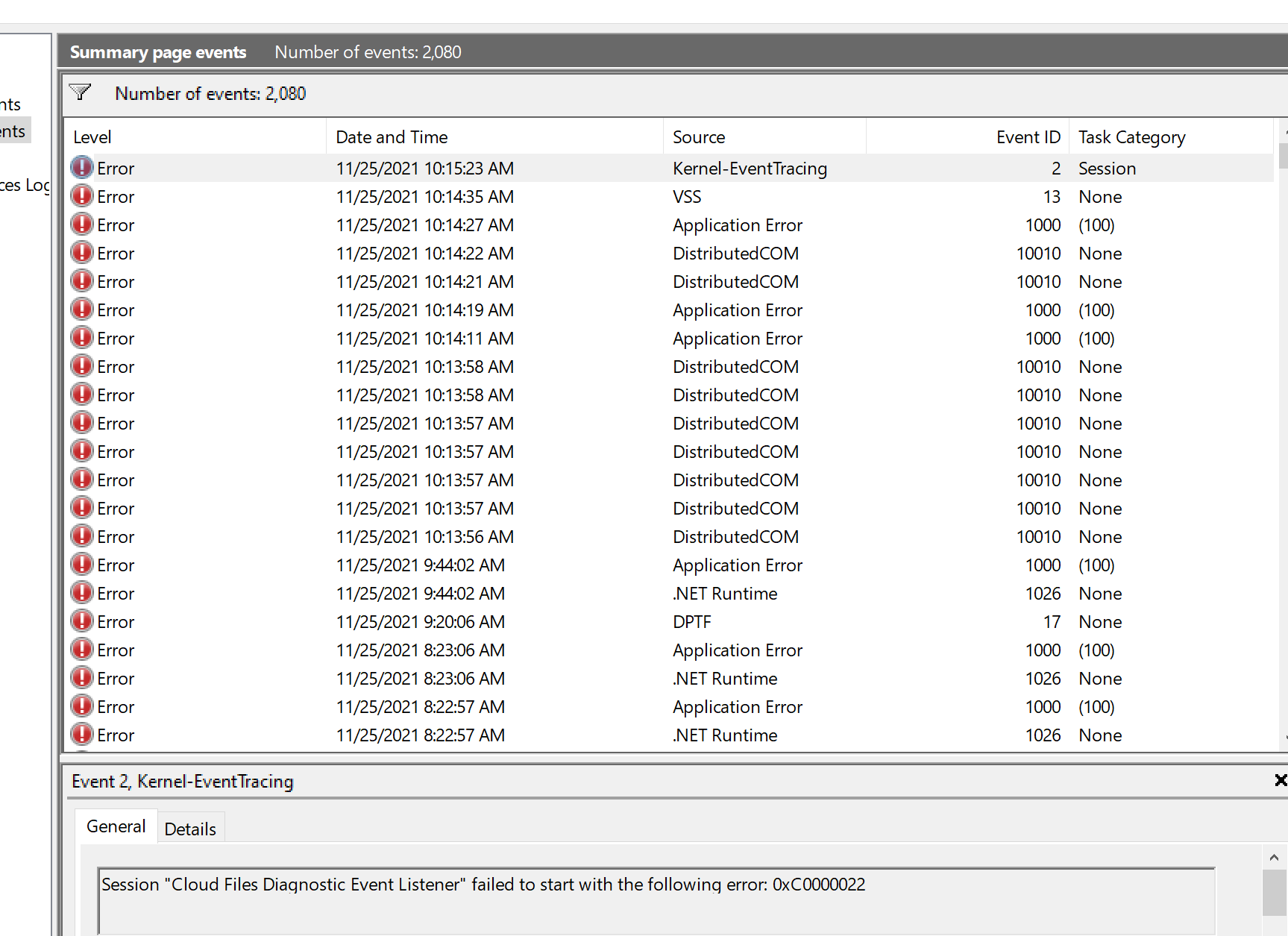Select the General tab
The width and height of the screenshot is (1288, 936).
[116, 826]
